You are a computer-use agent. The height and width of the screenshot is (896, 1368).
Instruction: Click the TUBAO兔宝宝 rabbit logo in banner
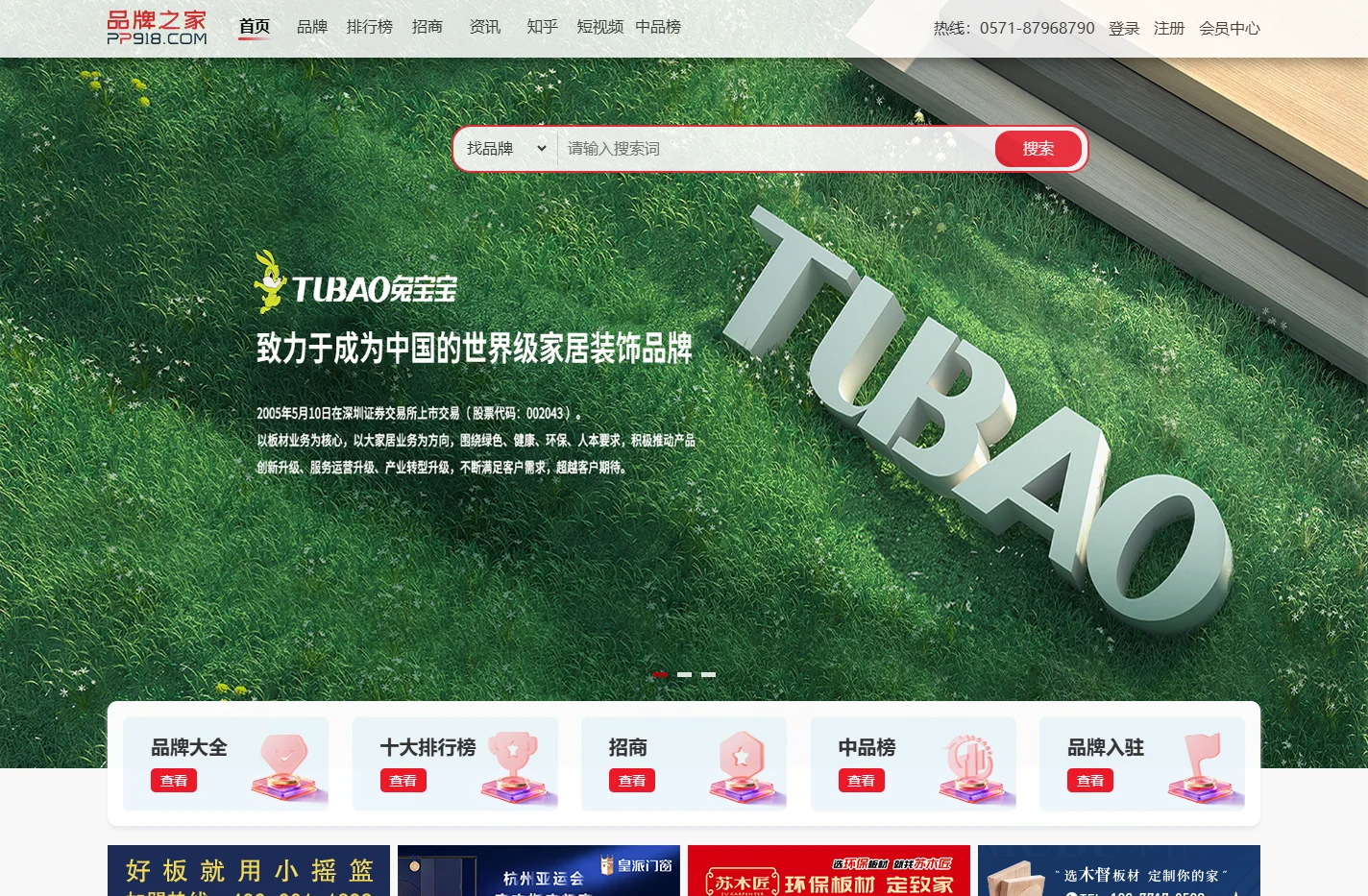(x=355, y=282)
